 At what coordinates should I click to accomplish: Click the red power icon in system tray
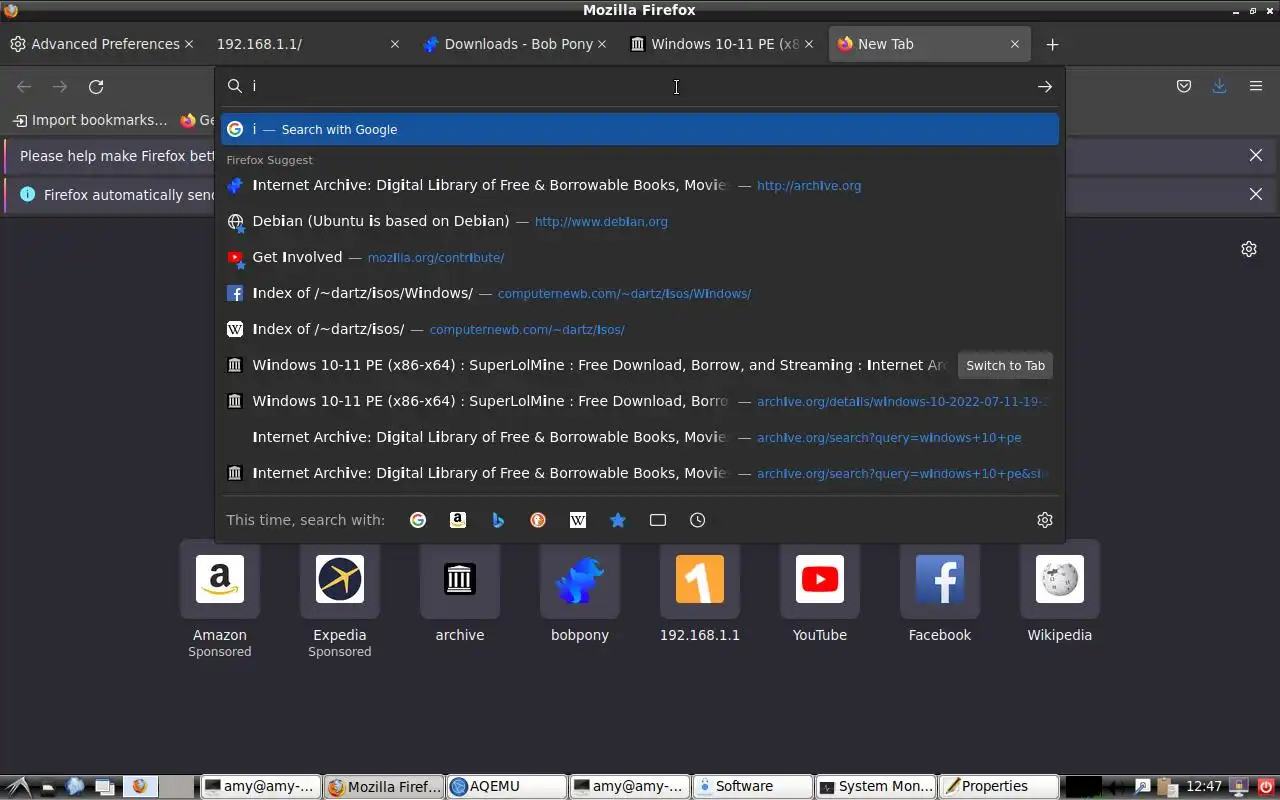pyautogui.click(x=1266, y=787)
